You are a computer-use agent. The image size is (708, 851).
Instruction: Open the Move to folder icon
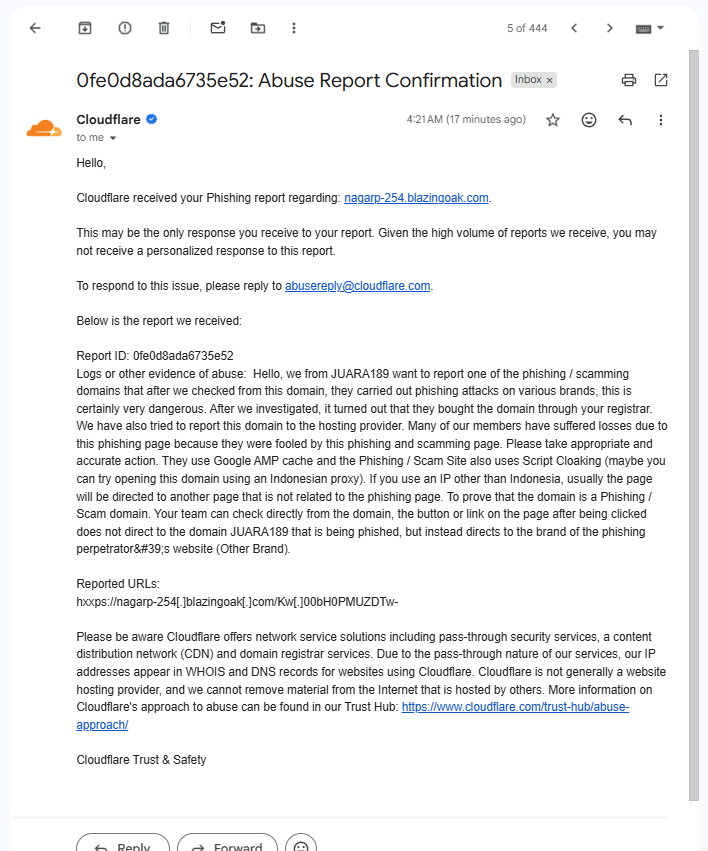click(x=258, y=28)
